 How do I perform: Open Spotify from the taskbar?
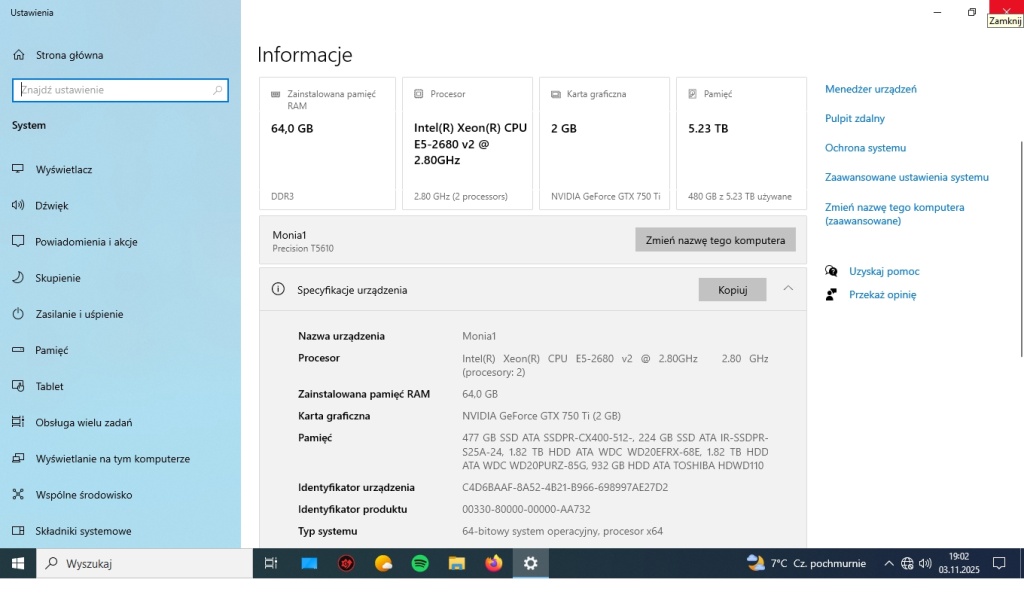(x=420, y=564)
